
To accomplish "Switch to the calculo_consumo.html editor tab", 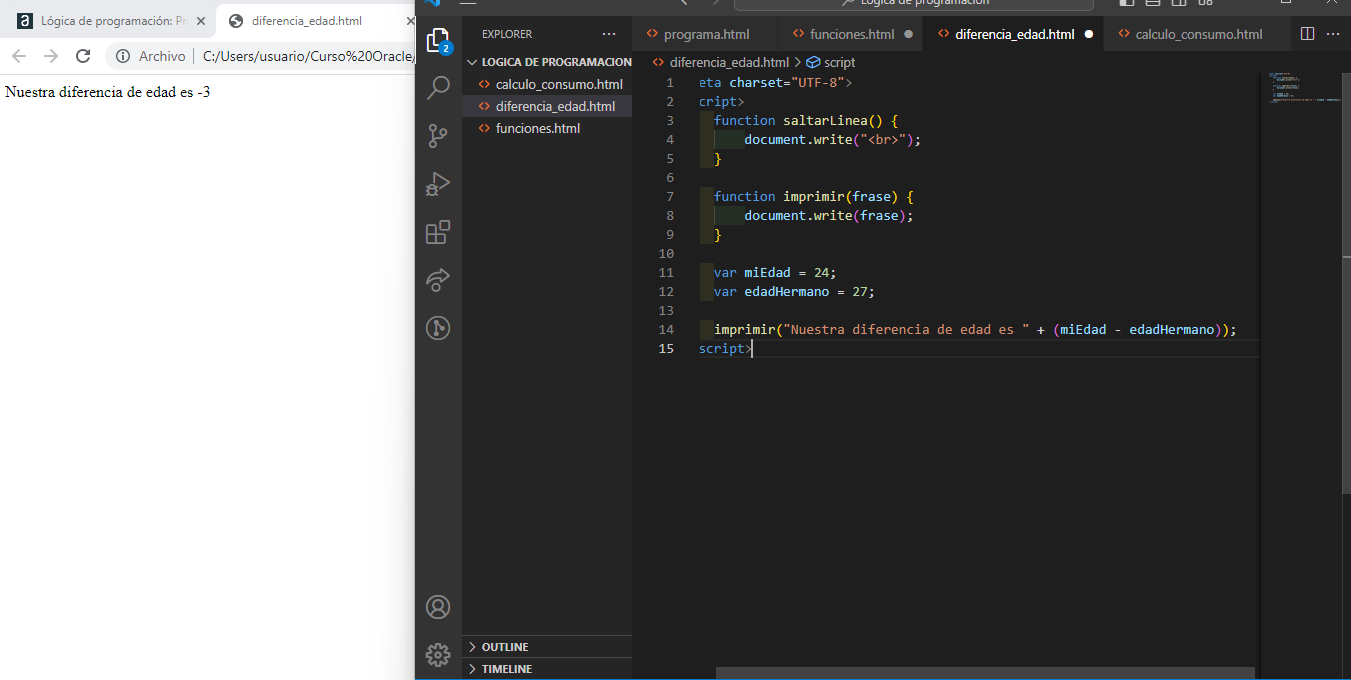I will point(1198,34).
